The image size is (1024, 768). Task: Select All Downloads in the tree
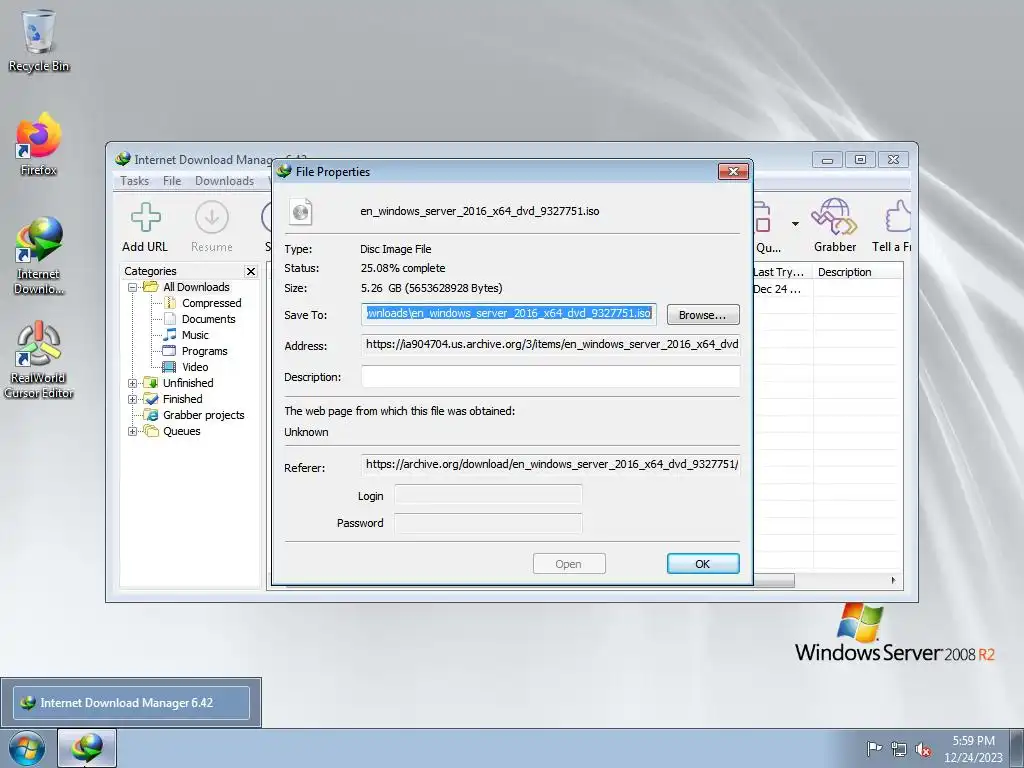pyautogui.click(x=196, y=287)
